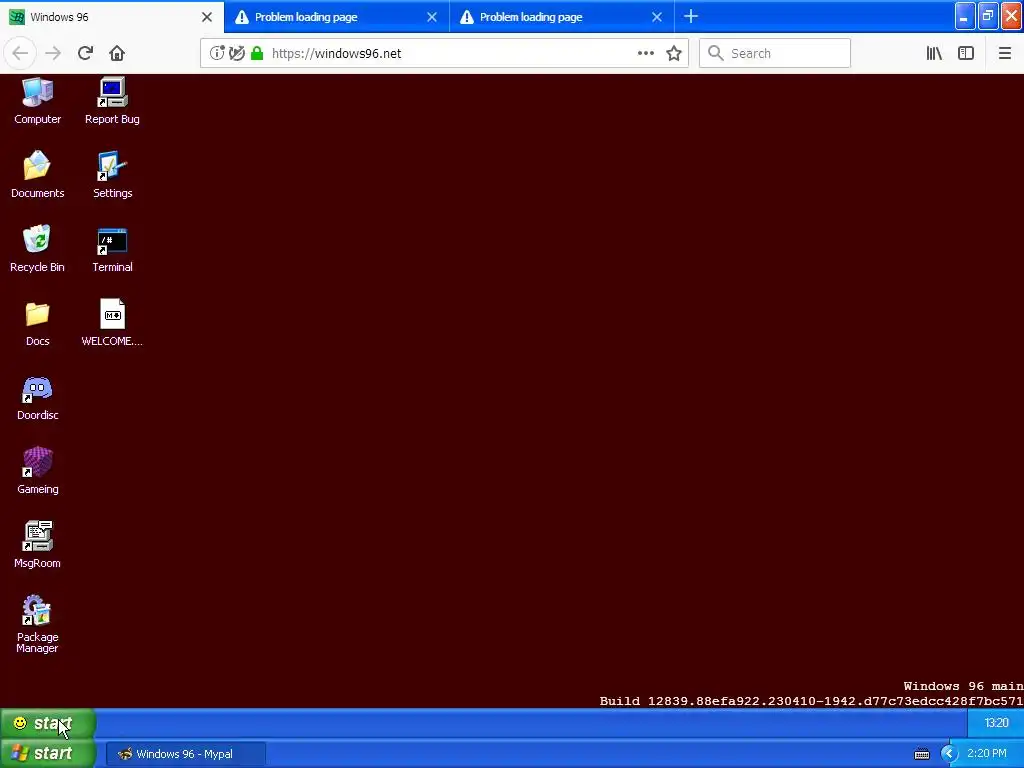Open the browser hamburger menu
Image resolution: width=1024 pixels, height=768 pixels.
coord(1004,53)
